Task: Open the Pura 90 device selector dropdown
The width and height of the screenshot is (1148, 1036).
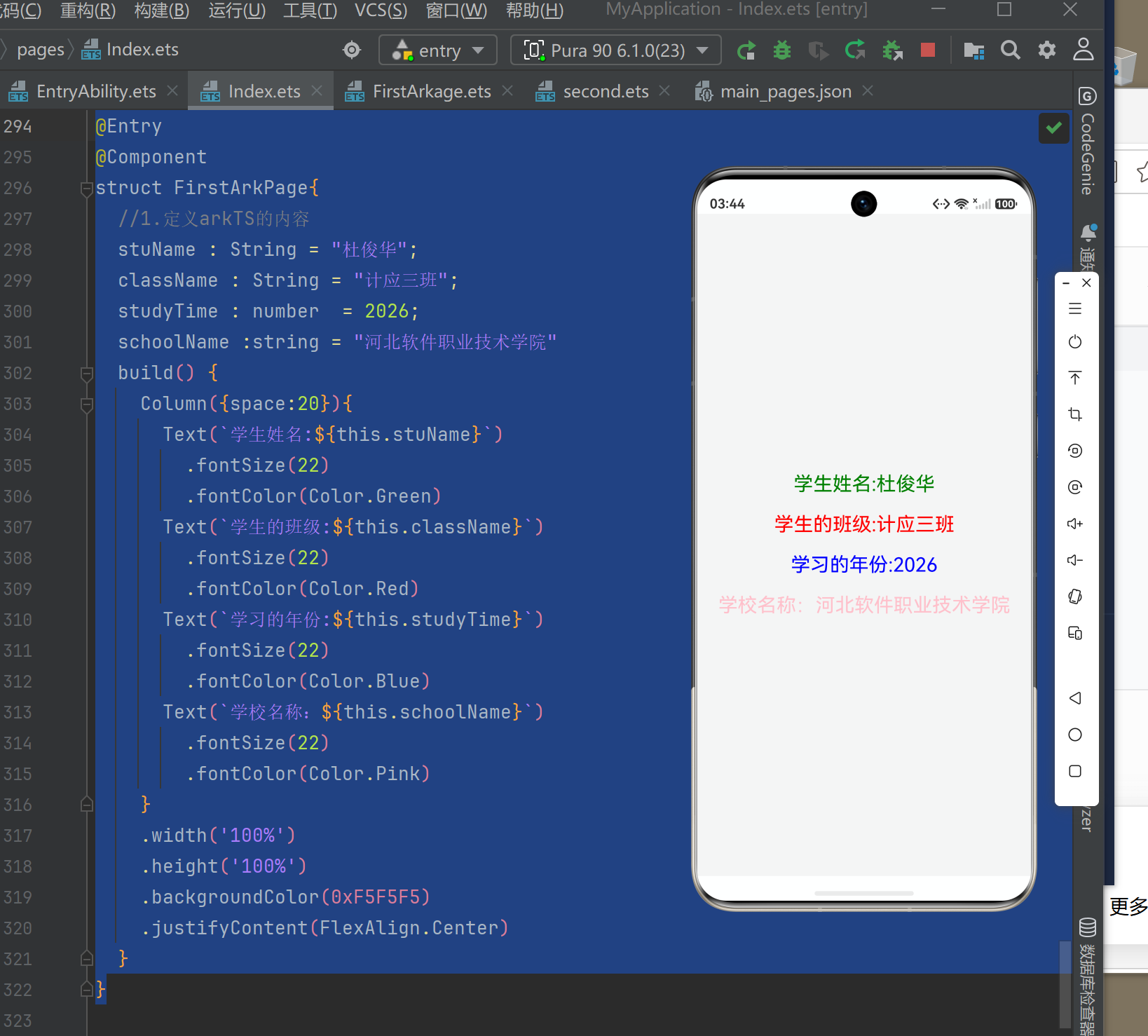Action: tap(615, 50)
